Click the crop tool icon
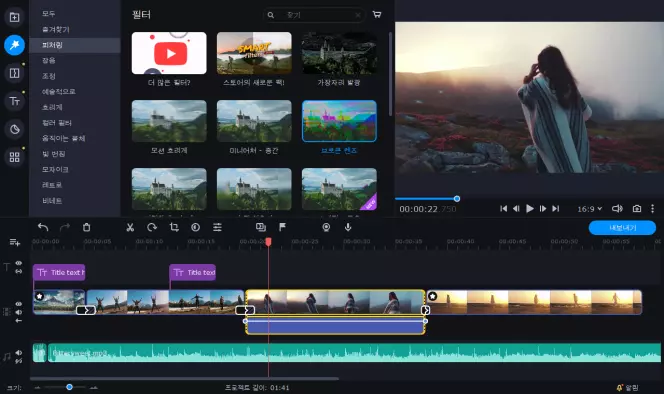Viewport: 664px width, 394px height. 174,228
